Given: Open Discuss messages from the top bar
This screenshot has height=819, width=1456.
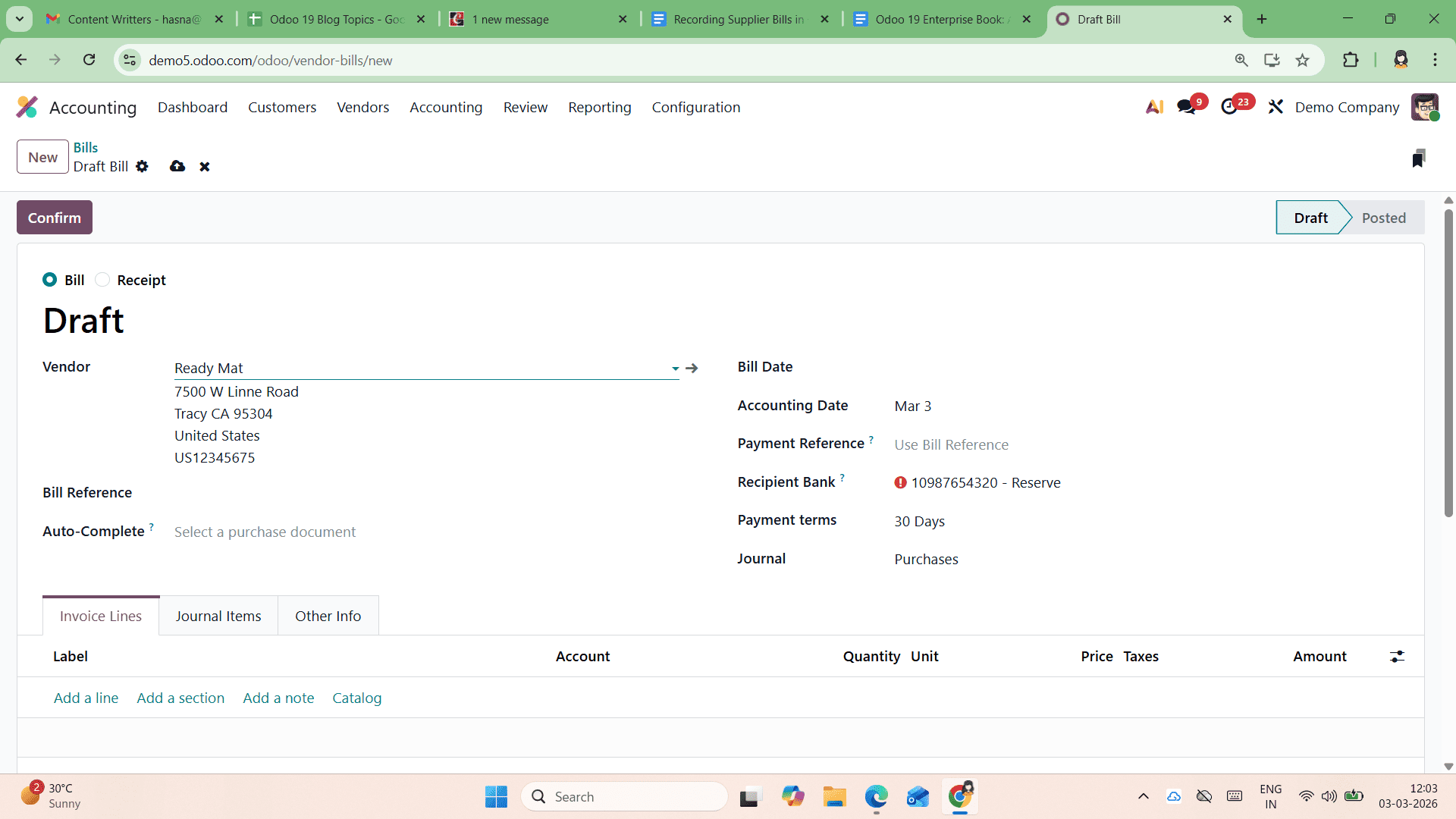Looking at the screenshot, I should click(1184, 107).
